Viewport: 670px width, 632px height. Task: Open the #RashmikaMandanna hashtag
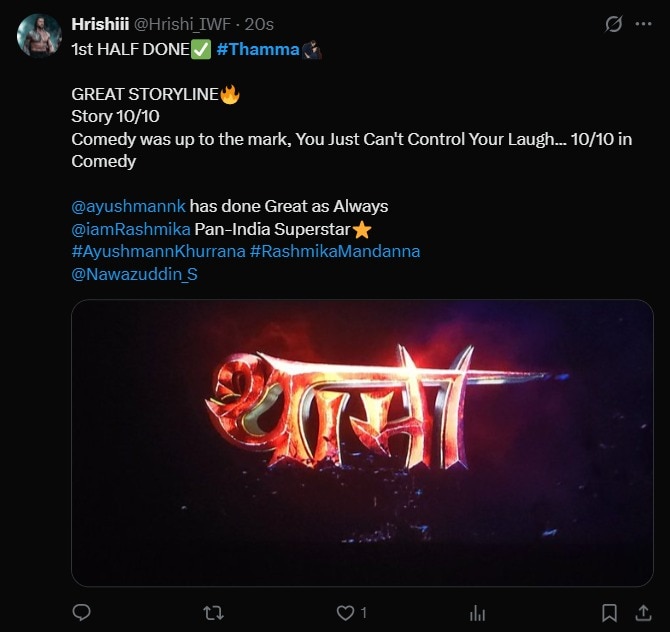pyautogui.click(x=335, y=251)
